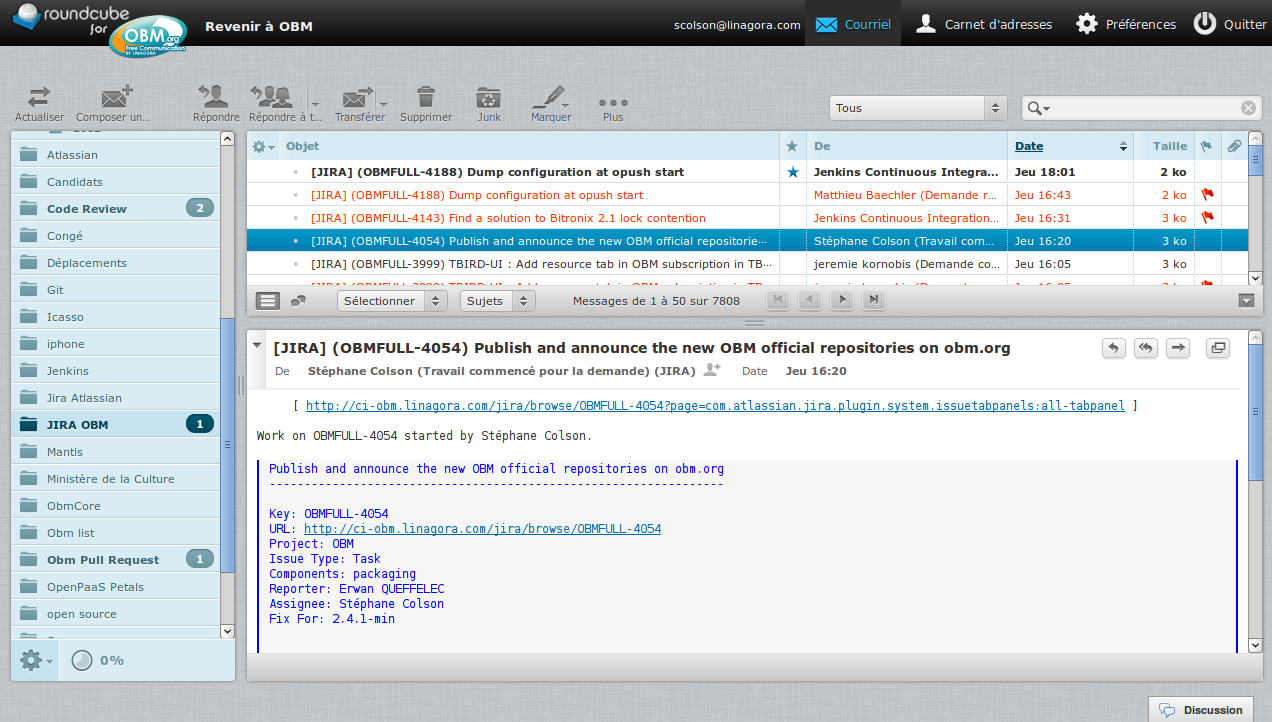This screenshot has height=722, width=1272.
Task: Delete message with the Supprimer icon
Action: point(426,98)
